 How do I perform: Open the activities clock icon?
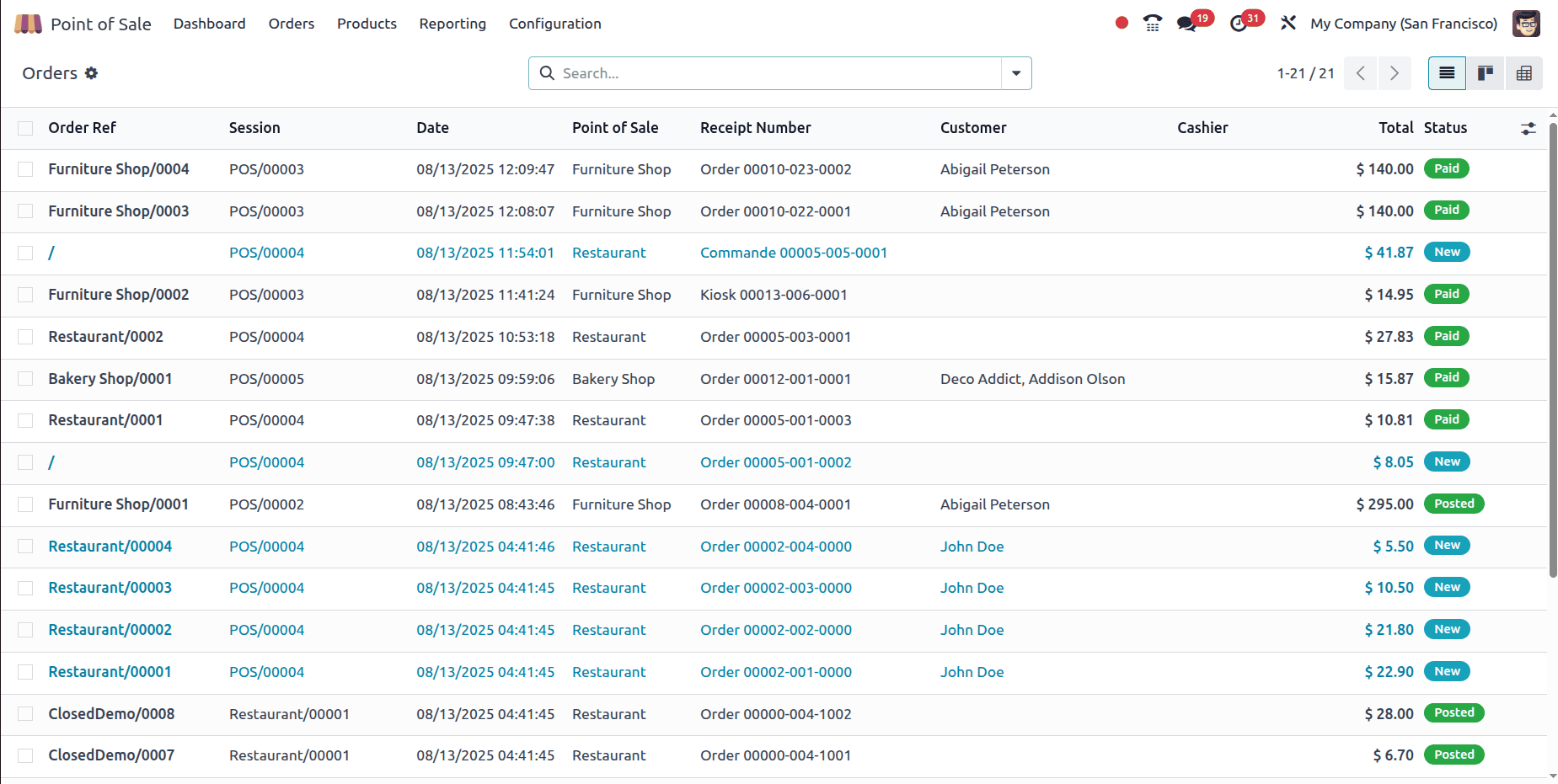1239,24
